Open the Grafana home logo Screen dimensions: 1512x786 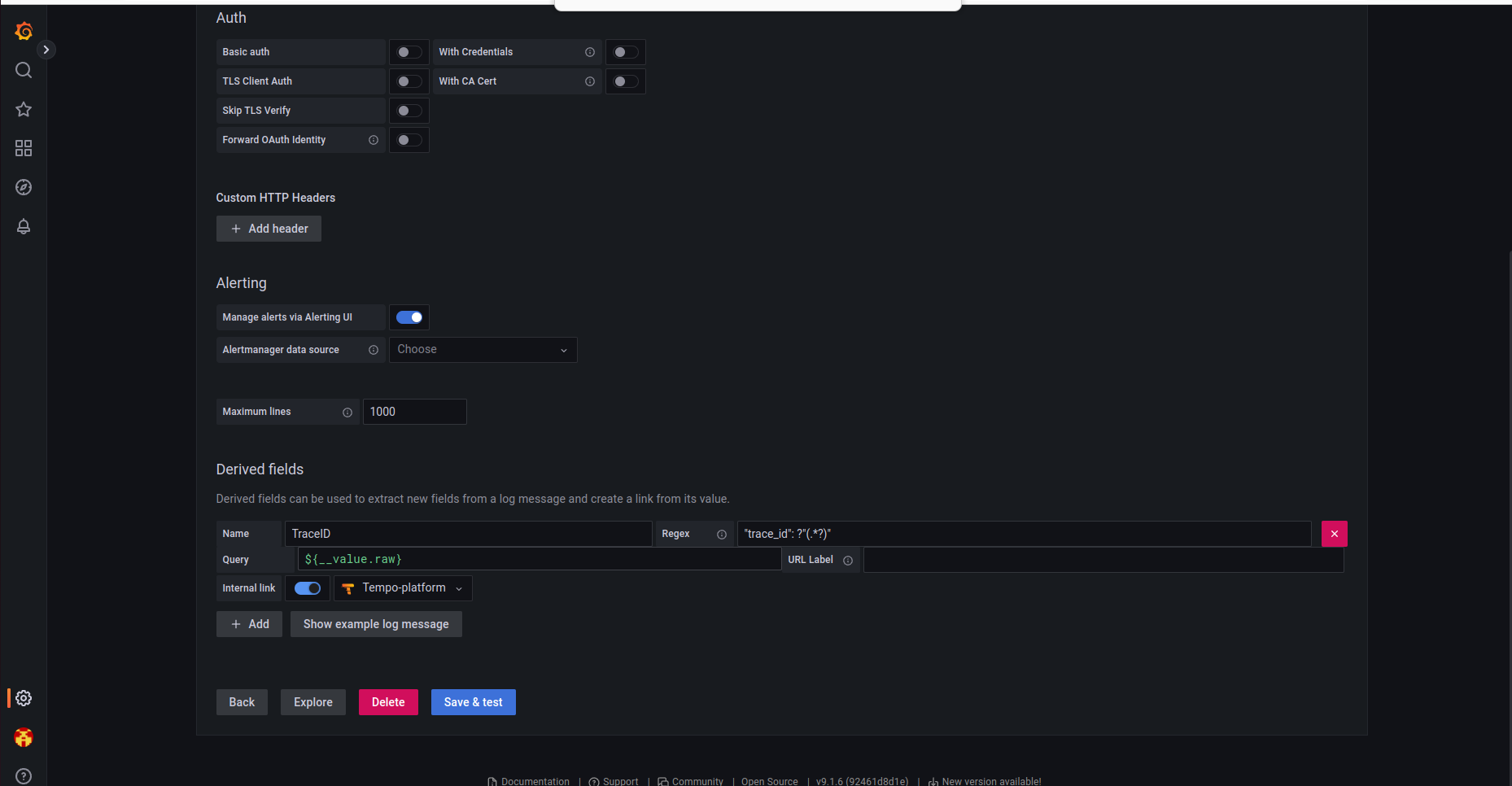click(x=24, y=31)
